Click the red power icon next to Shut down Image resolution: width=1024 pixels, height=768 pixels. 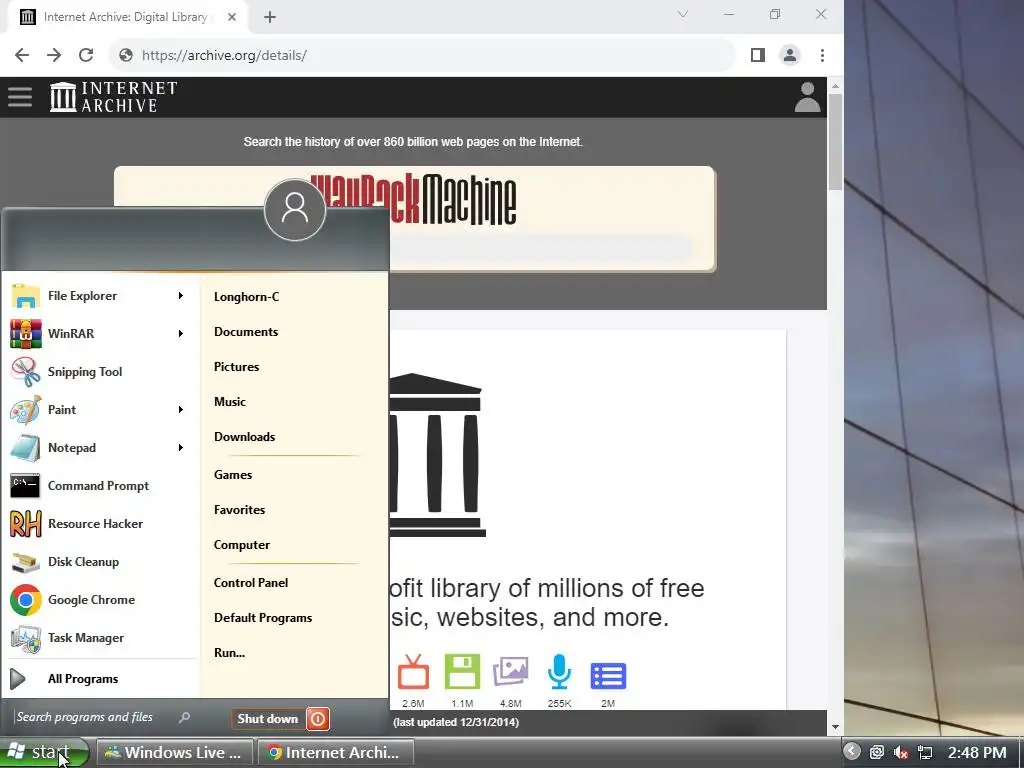click(318, 719)
